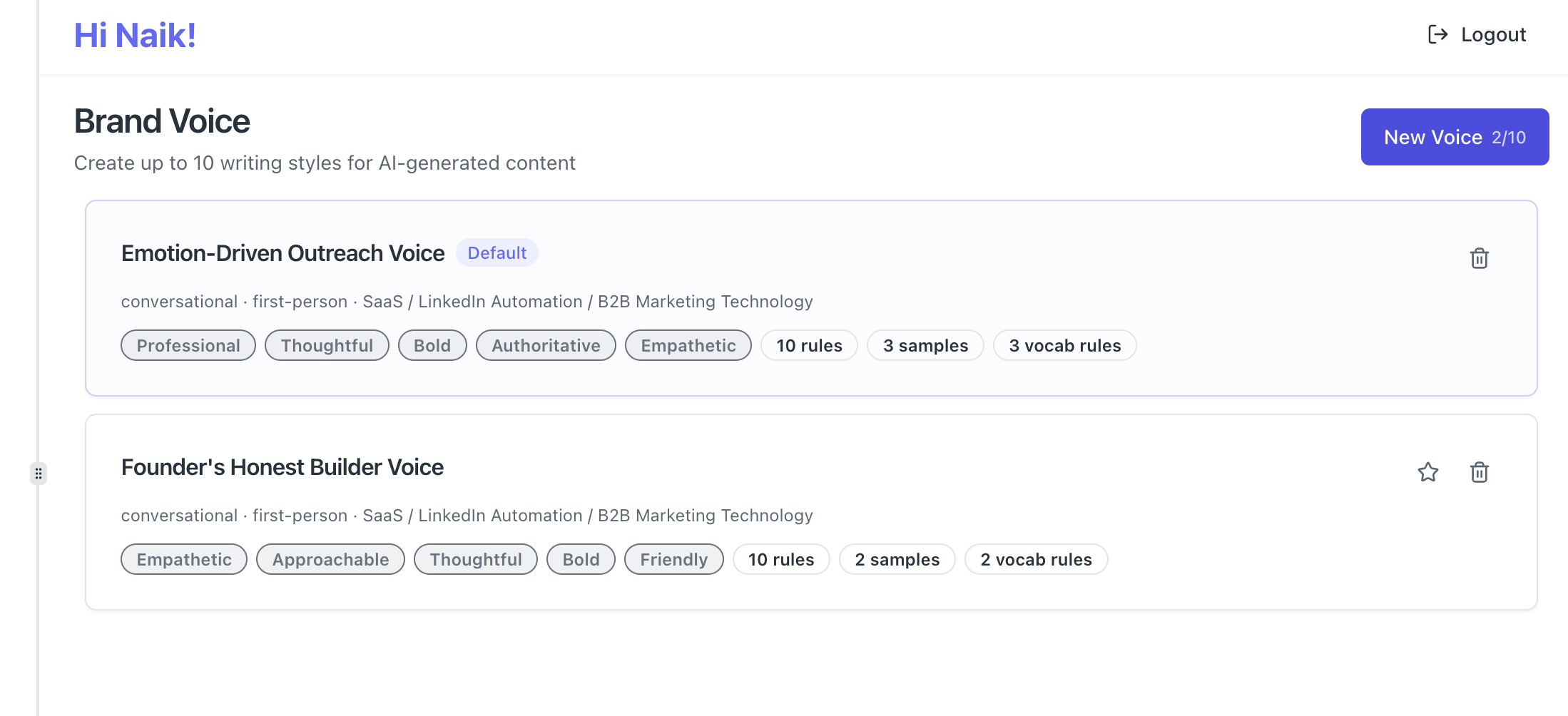The width and height of the screenshot is (1568, 716).
Task: Click the Logout button
Action: point(1477,34)
